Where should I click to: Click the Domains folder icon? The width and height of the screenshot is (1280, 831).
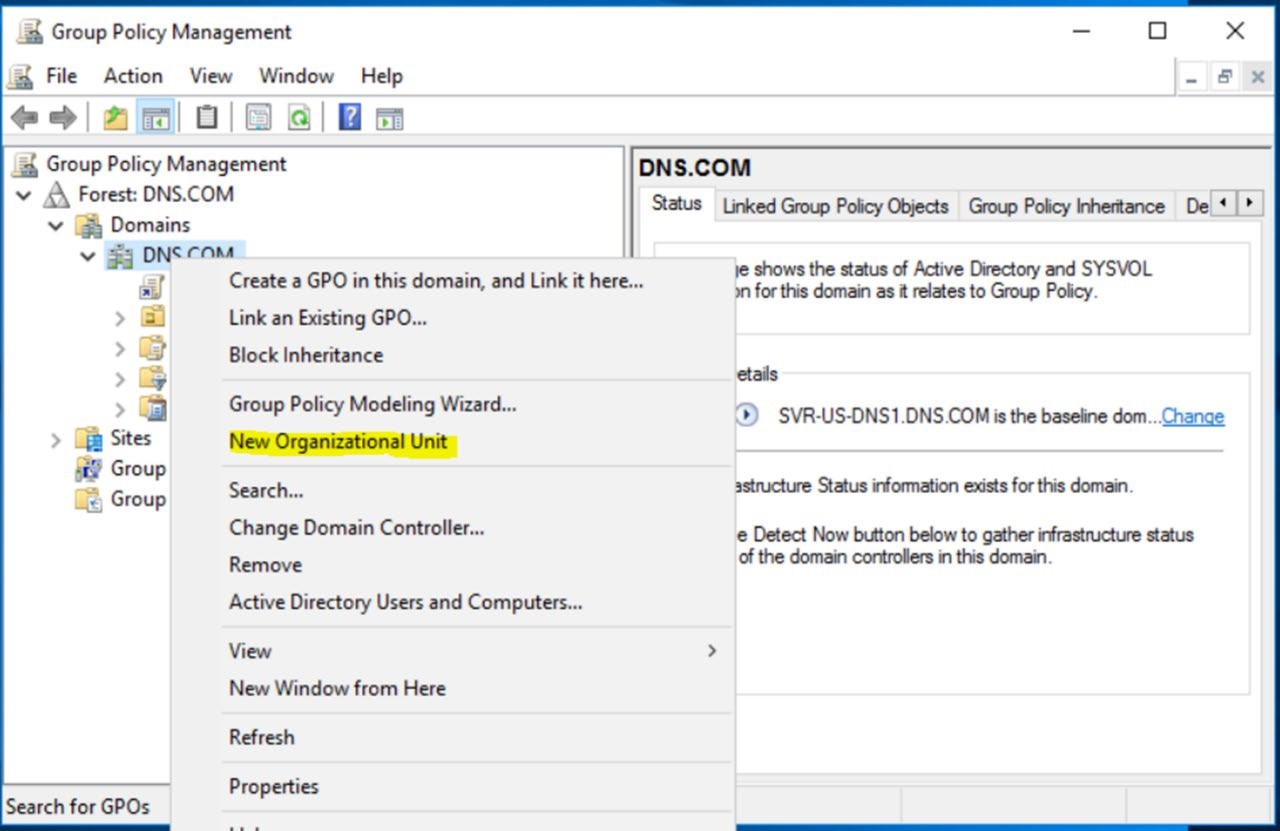(x=89, y=225)
